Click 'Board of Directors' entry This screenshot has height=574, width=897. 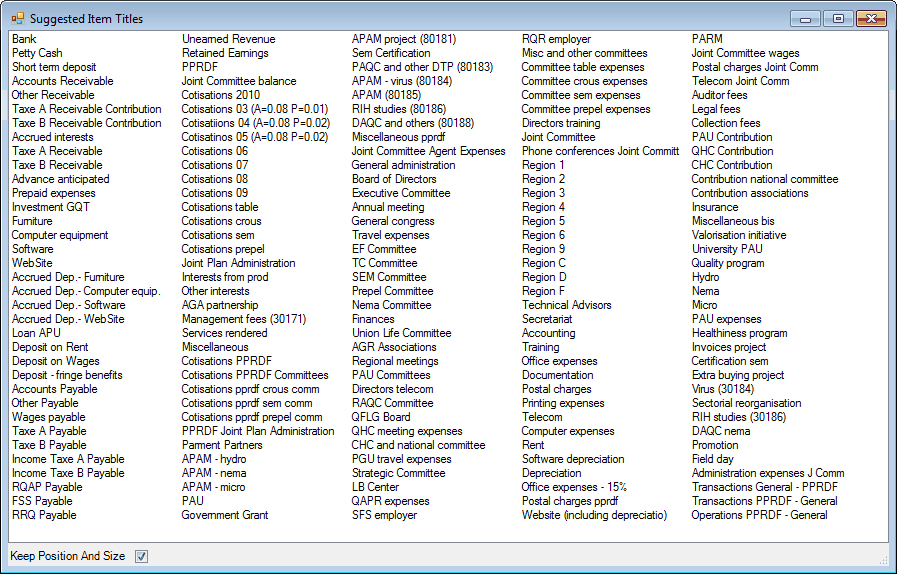[394, 179]
